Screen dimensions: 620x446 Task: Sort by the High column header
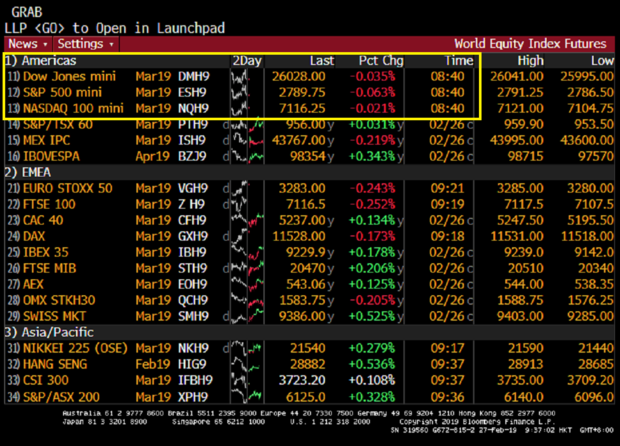(x=531, y=60)
